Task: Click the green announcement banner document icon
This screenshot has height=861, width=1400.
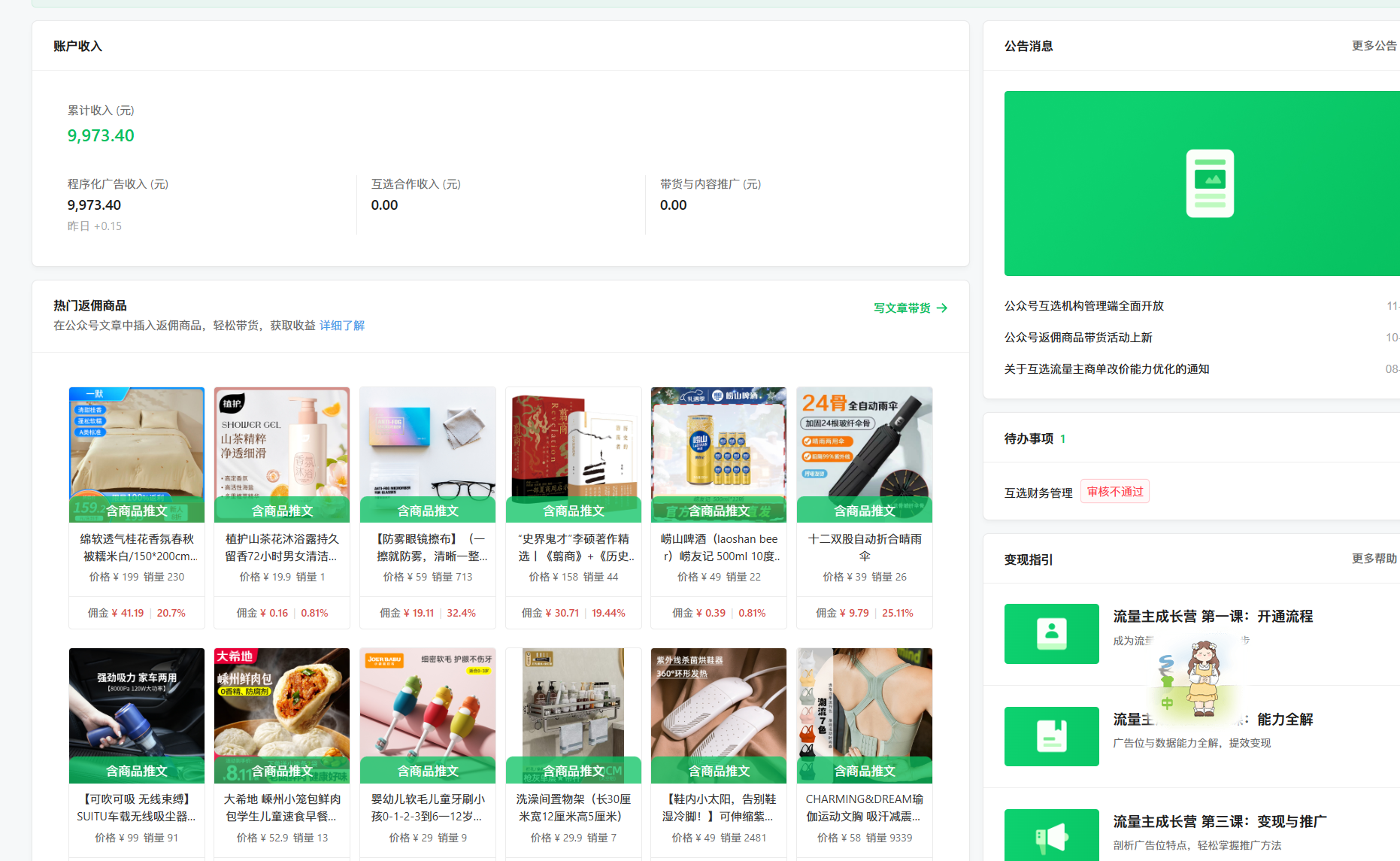Action: point(1209,183)
